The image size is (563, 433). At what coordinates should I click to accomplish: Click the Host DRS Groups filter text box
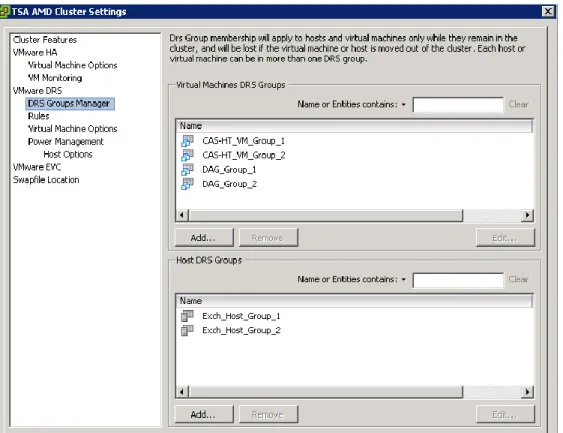click(x=458, y=280)
